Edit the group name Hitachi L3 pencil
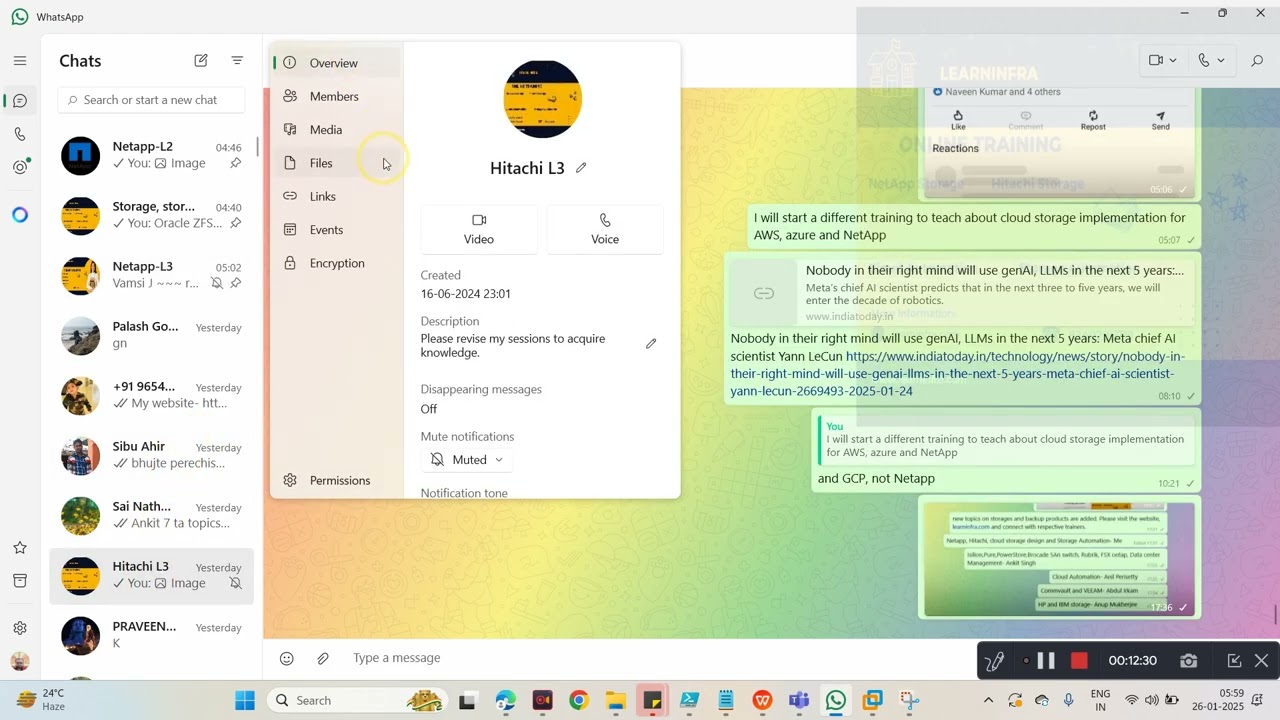This screenshot has width=1280, height=720. (x=581, y=168)
